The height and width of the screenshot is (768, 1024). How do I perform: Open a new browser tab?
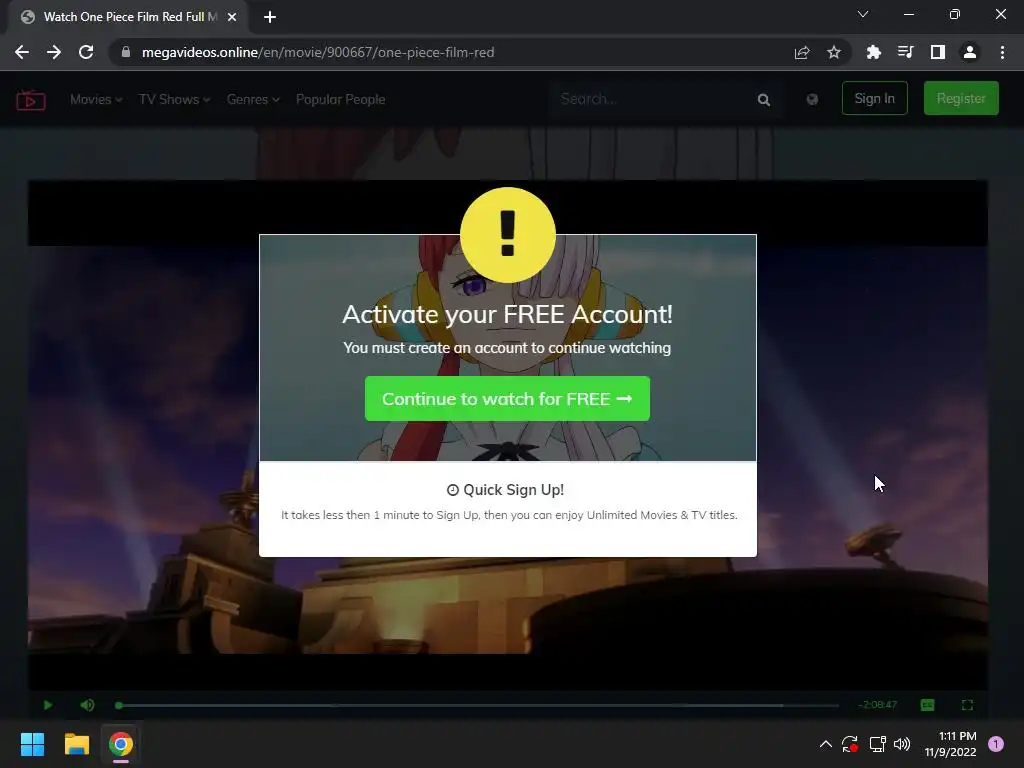270,17
